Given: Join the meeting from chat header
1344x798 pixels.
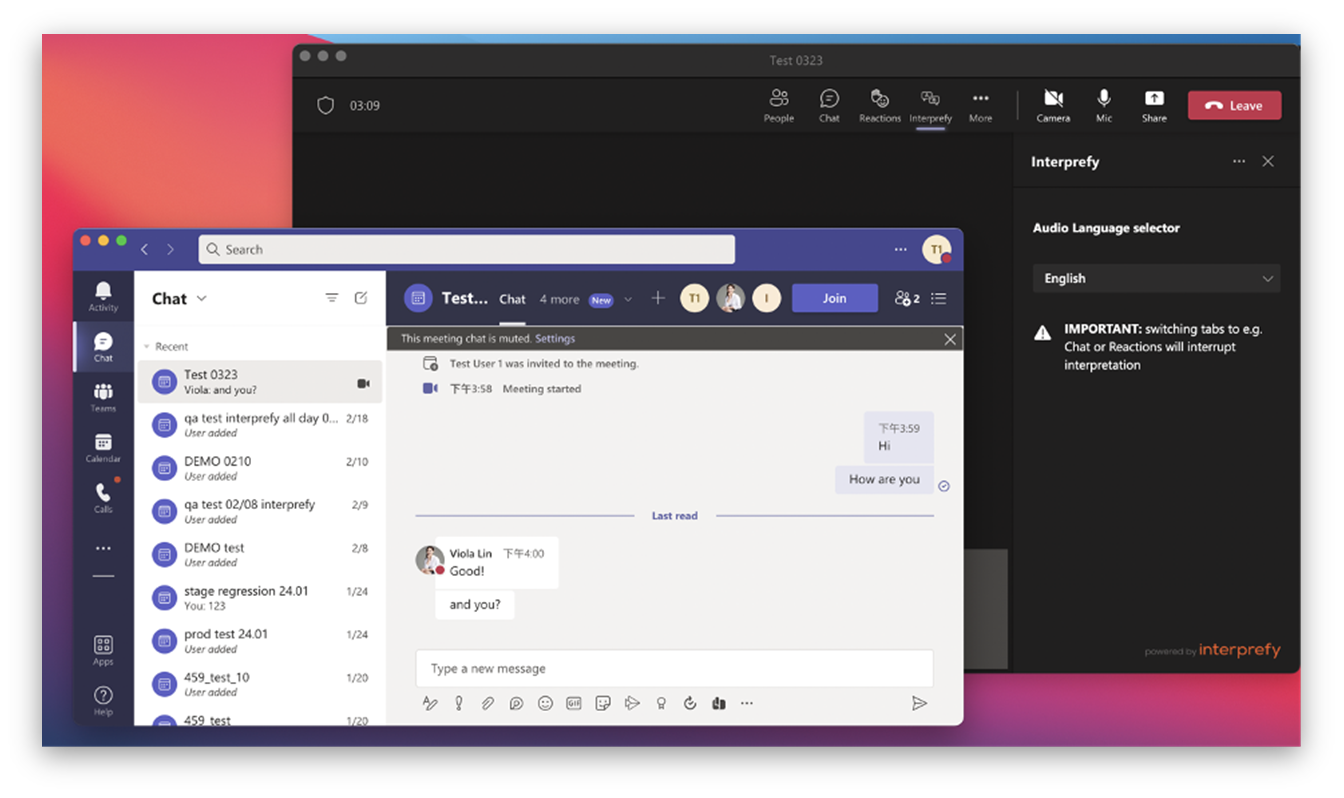Looking at the screenshot, I should pyautogui.click(x=834, y=298).
